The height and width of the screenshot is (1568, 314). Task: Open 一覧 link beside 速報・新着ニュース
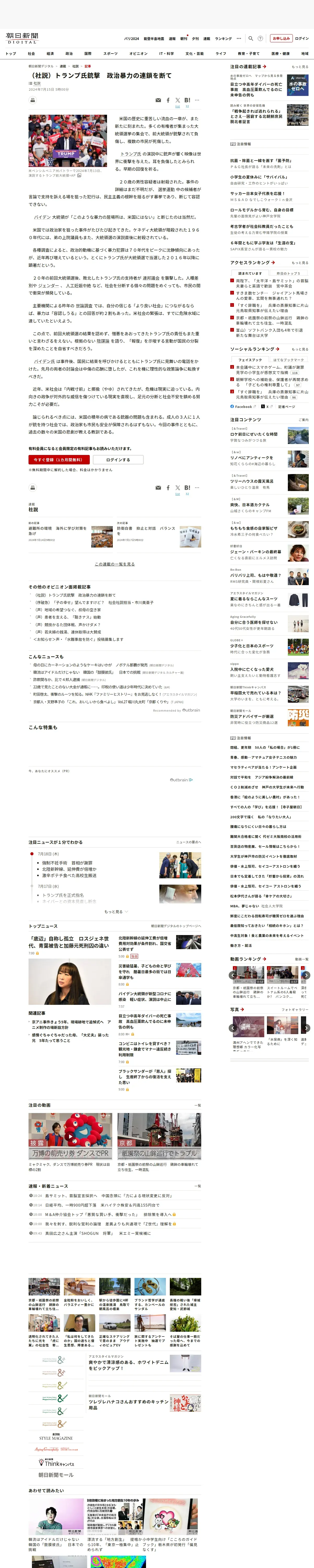coord(197,1186)
